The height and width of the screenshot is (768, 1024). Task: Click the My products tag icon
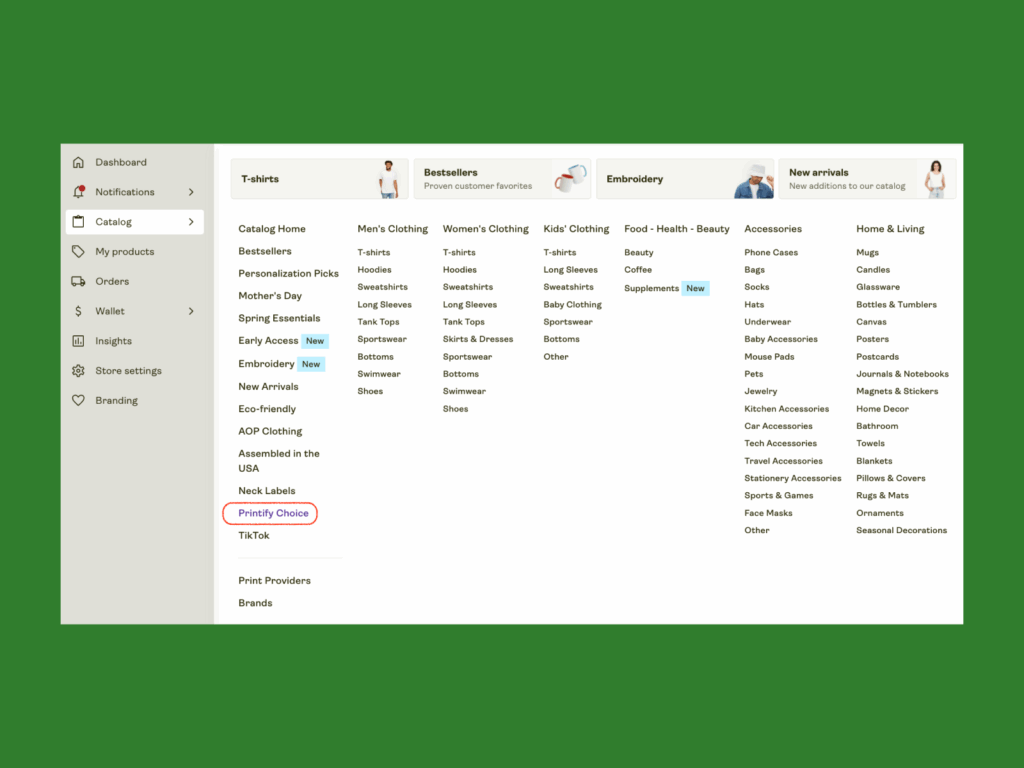(x=78, y=251)
